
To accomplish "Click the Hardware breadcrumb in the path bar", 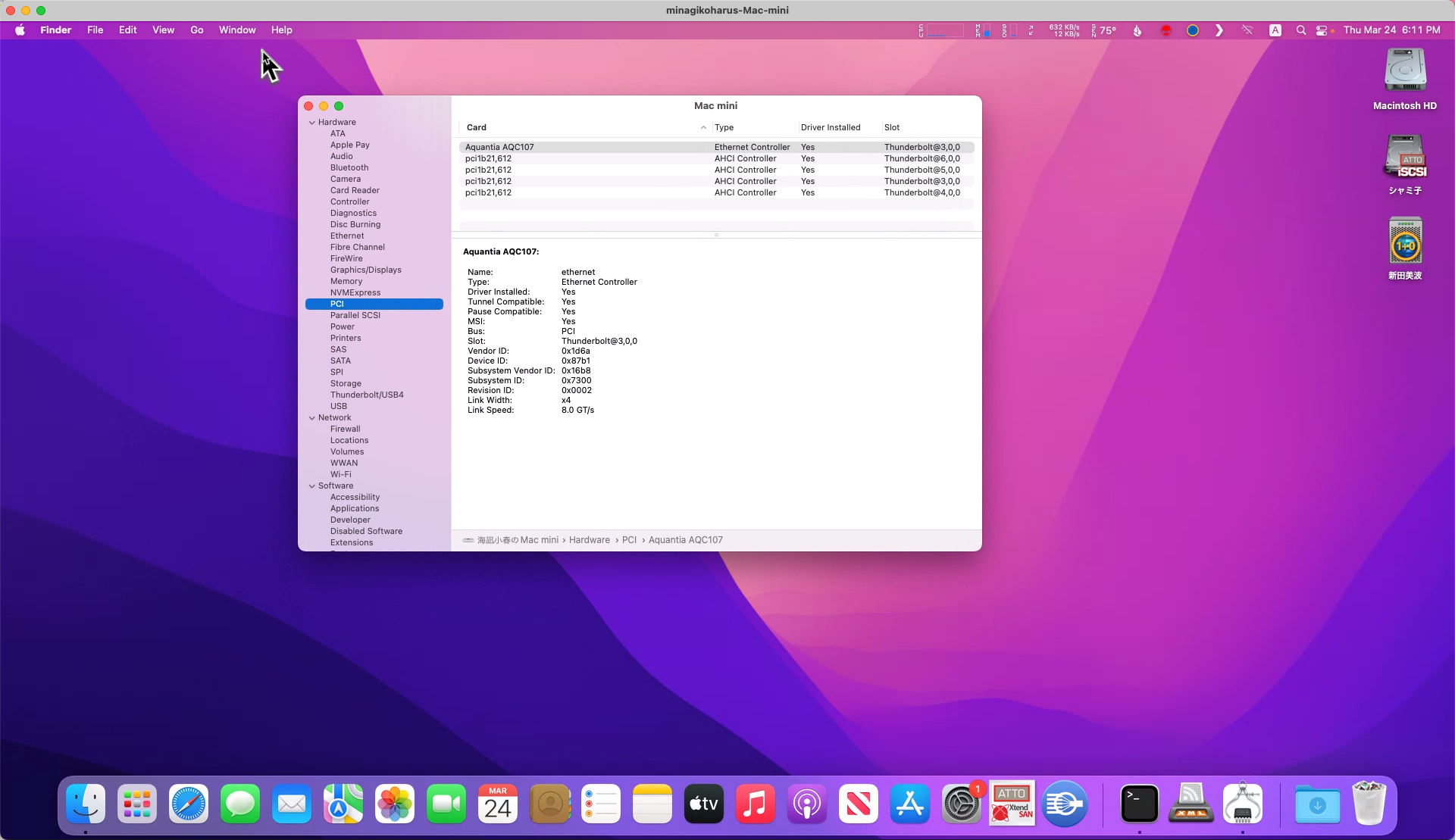I will 589,540.
